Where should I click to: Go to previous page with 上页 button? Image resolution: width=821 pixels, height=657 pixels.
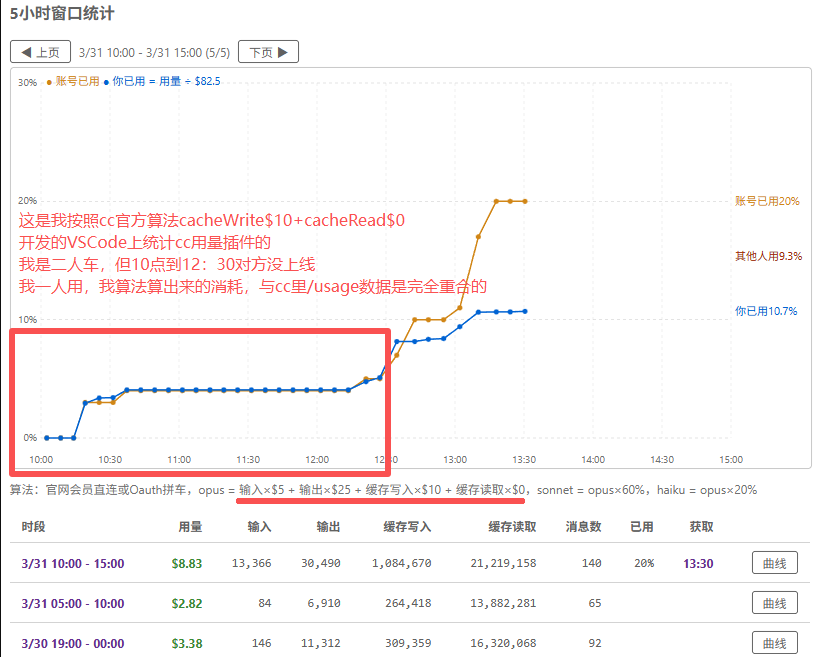click(x=40, y=52)
